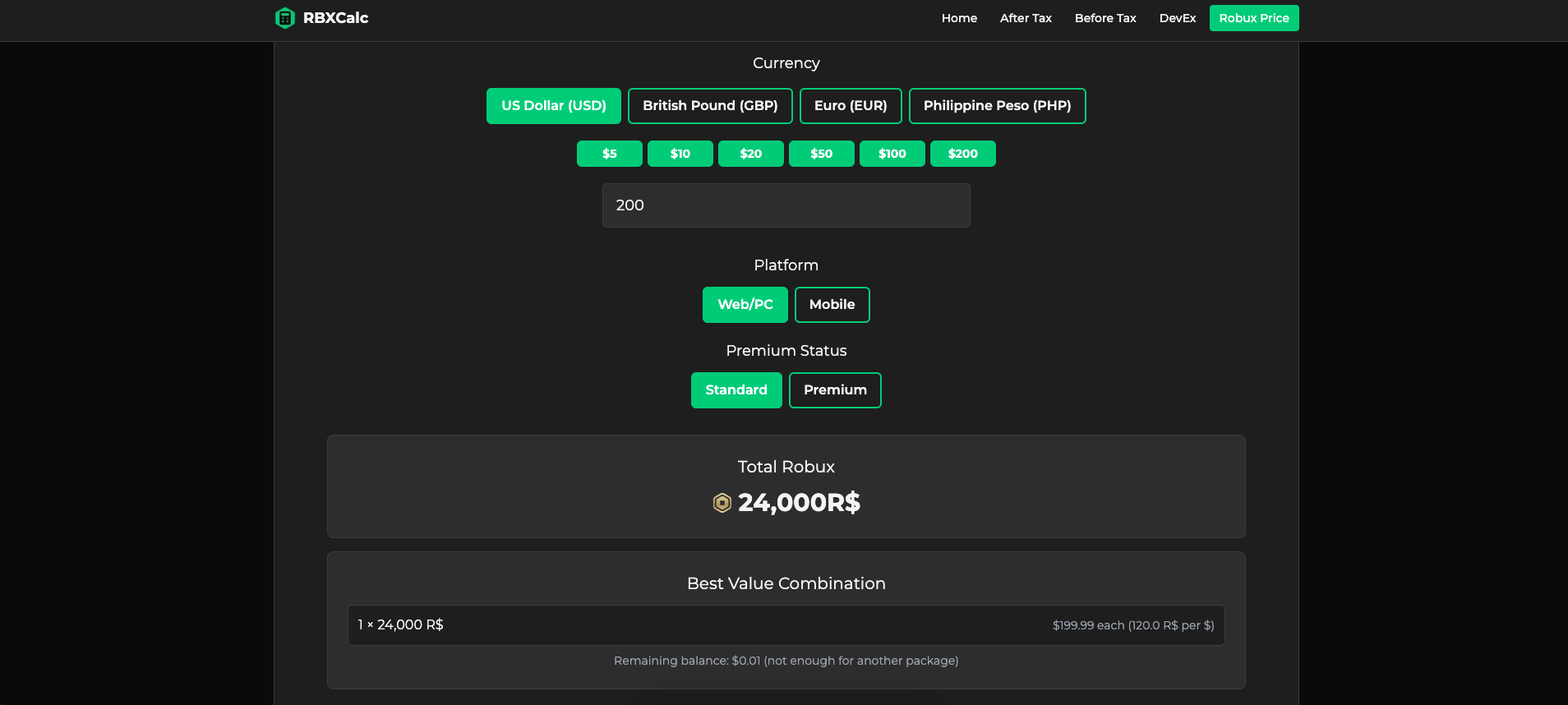Image resolution: width=1568 pixels, height=705 pixels.
Task: Navigate to the DevEx page
Action: pyautogui.click(x=1177, y=18)
